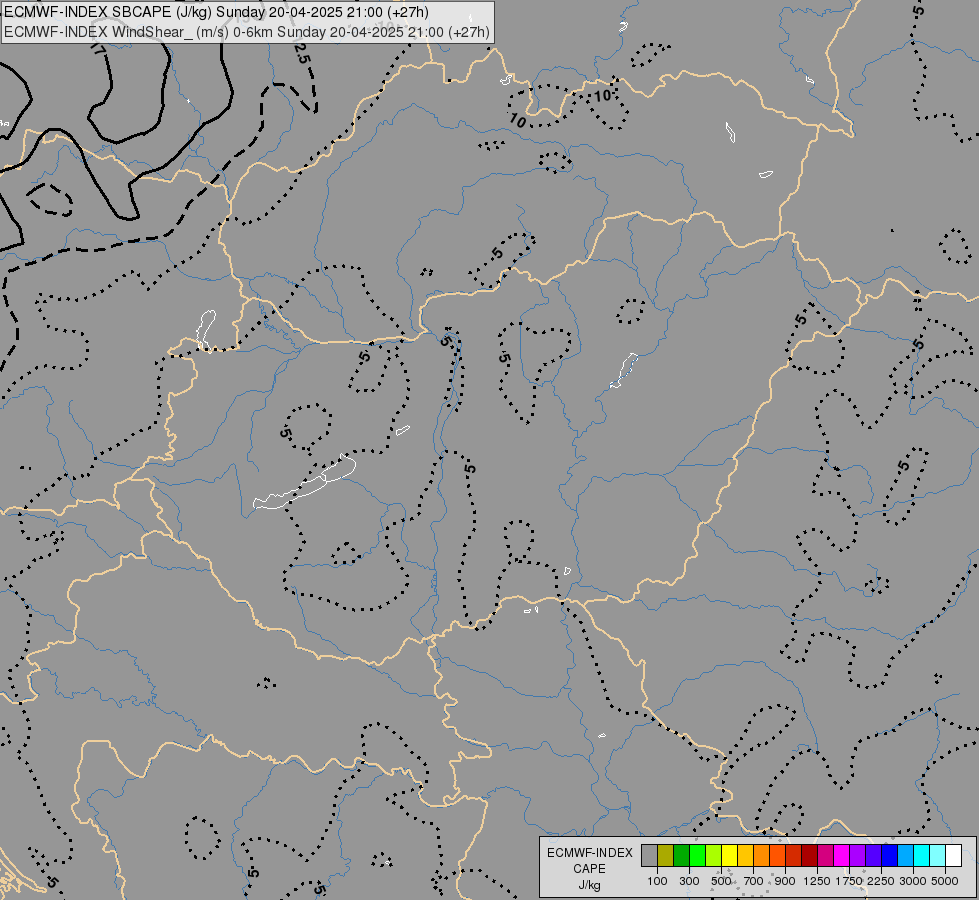Click the orange-red swatch before 900
Viewport: 979px width, 900px height.
click(x=777, y=855)
